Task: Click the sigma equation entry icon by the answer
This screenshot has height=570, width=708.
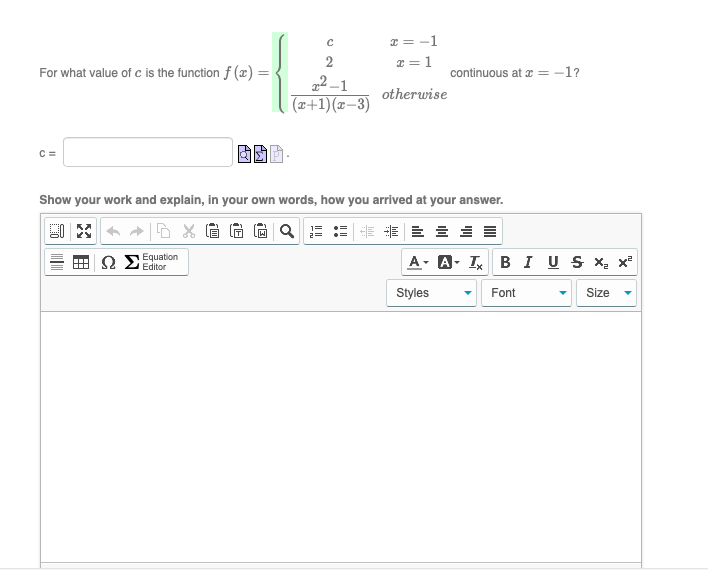Action: (x=260, y=154)
